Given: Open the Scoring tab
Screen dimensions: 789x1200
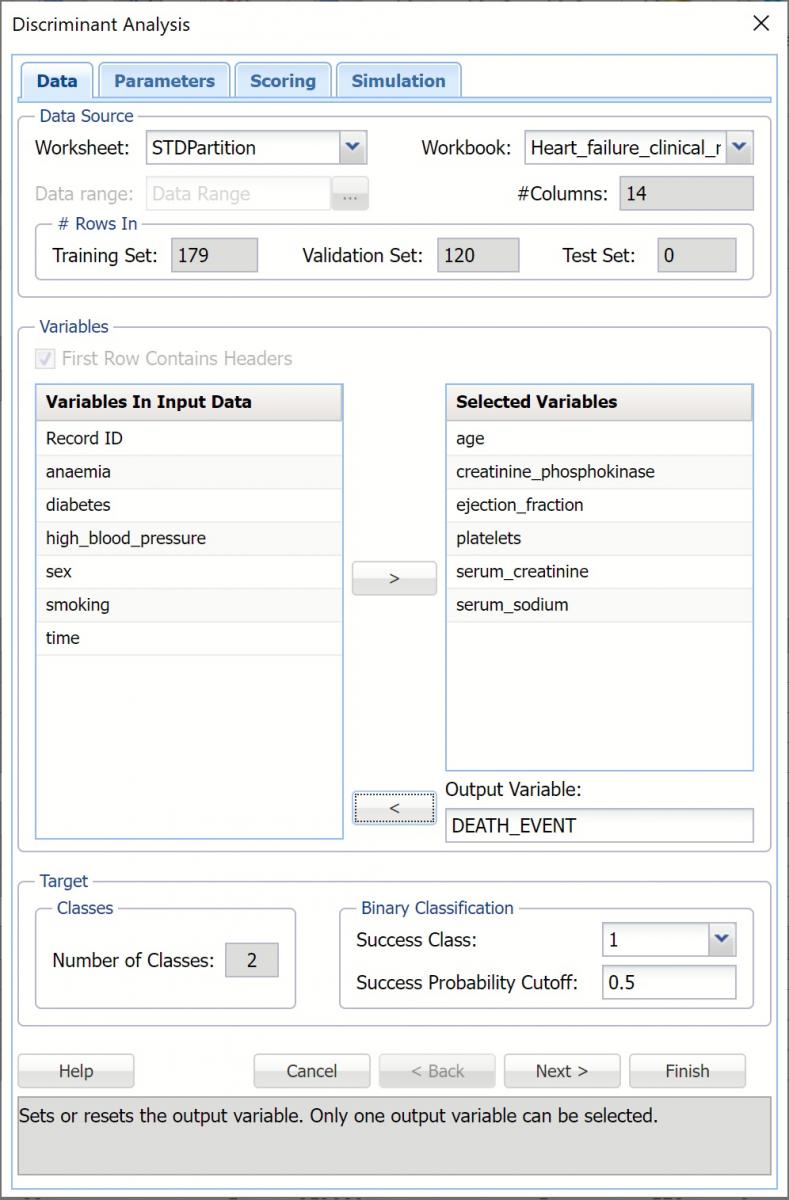Looking at the screenshot, I should pos(282,81).
